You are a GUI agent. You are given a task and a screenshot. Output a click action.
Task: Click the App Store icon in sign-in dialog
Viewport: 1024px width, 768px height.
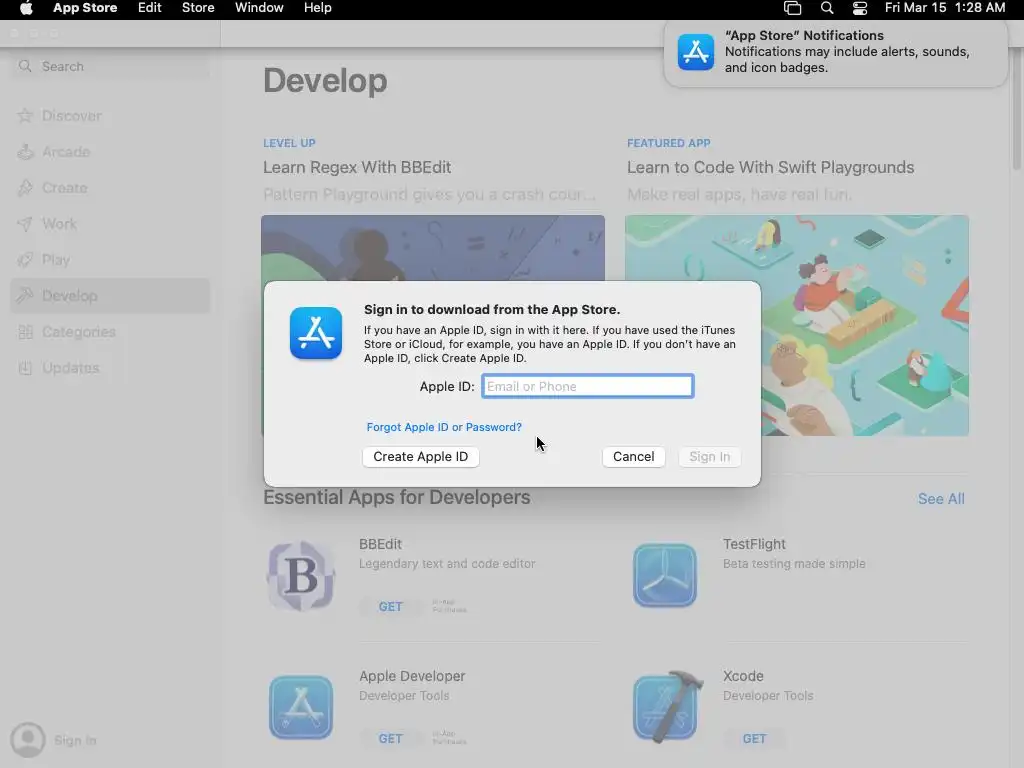pyautogui.click(x=316, y=333)
